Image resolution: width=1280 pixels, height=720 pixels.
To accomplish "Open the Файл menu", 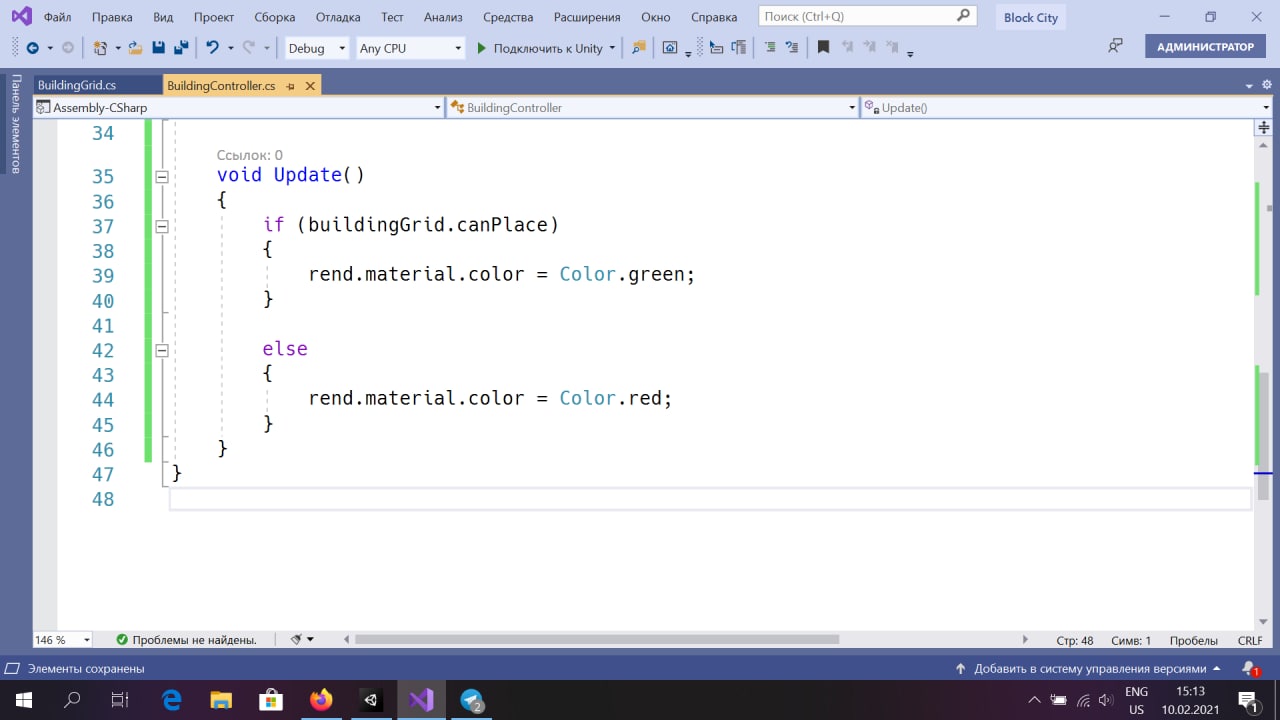I will click(x=57, y=17).
